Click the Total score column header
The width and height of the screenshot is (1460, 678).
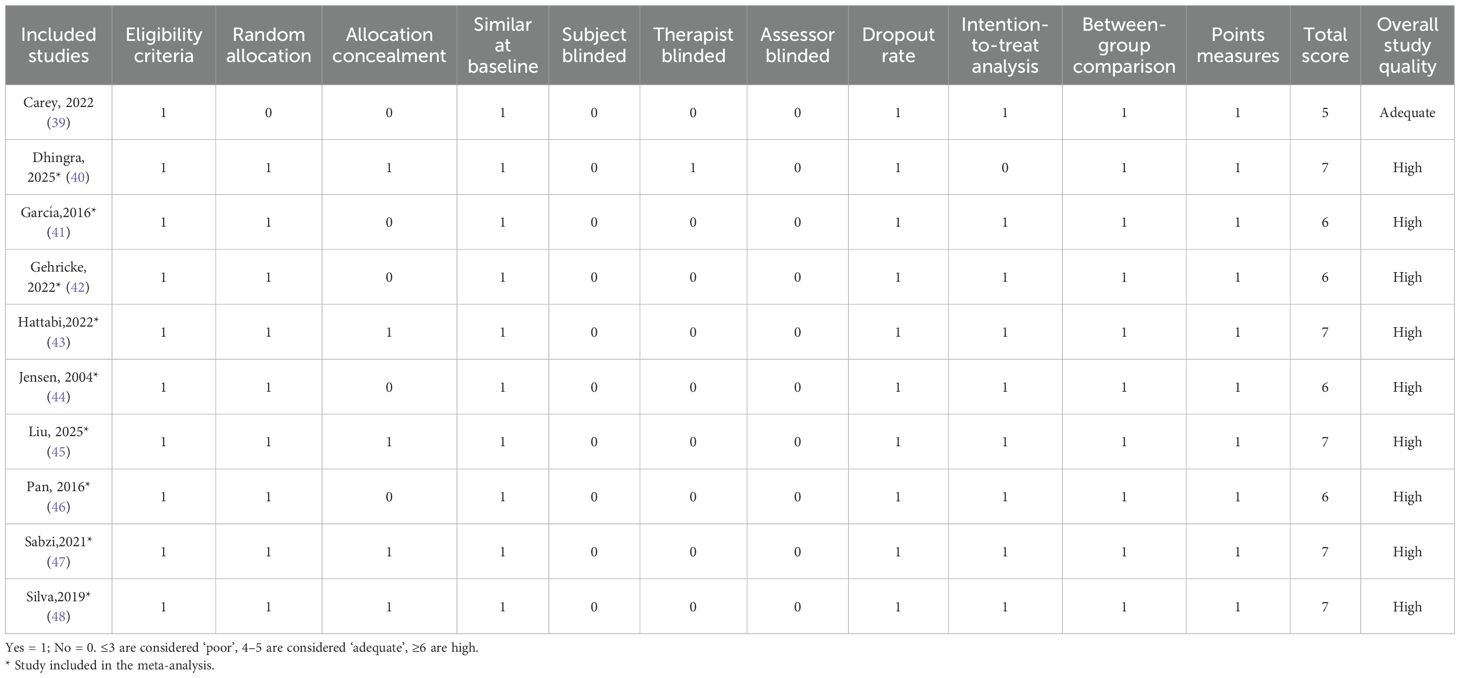click(1324, 45)
